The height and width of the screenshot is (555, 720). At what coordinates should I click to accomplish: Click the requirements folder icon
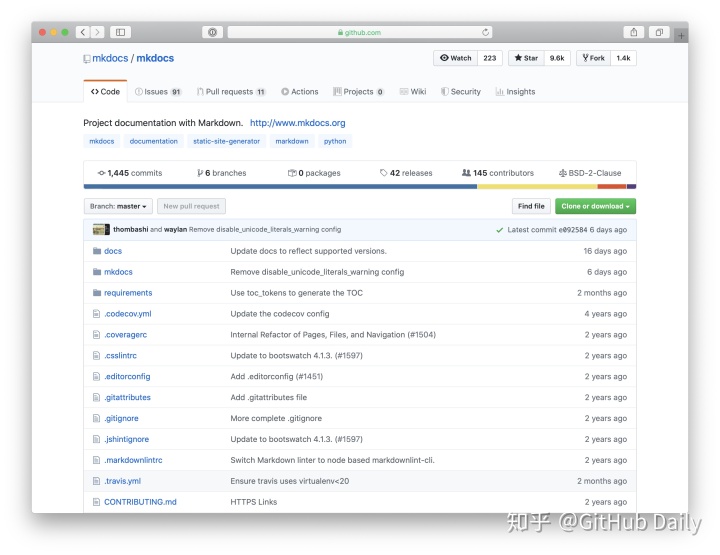pyautogui.click(x=97, y=292)
